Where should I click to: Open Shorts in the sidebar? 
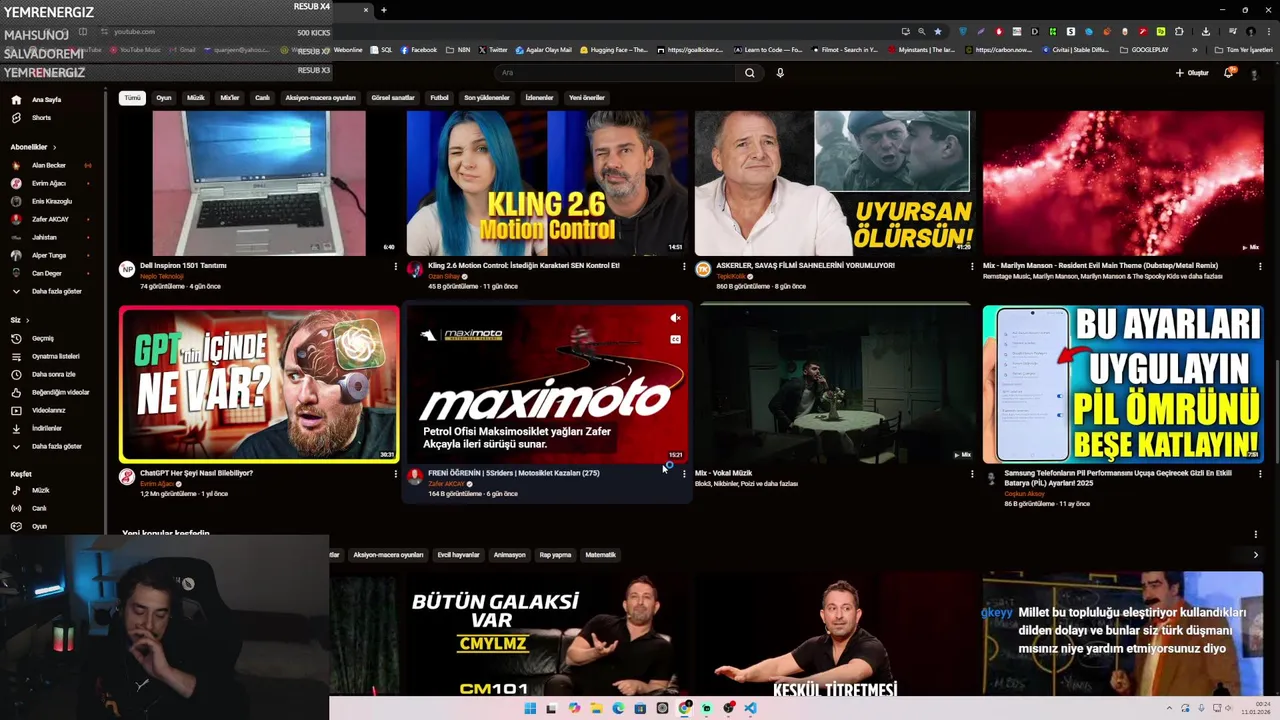[x=41, y=118]
